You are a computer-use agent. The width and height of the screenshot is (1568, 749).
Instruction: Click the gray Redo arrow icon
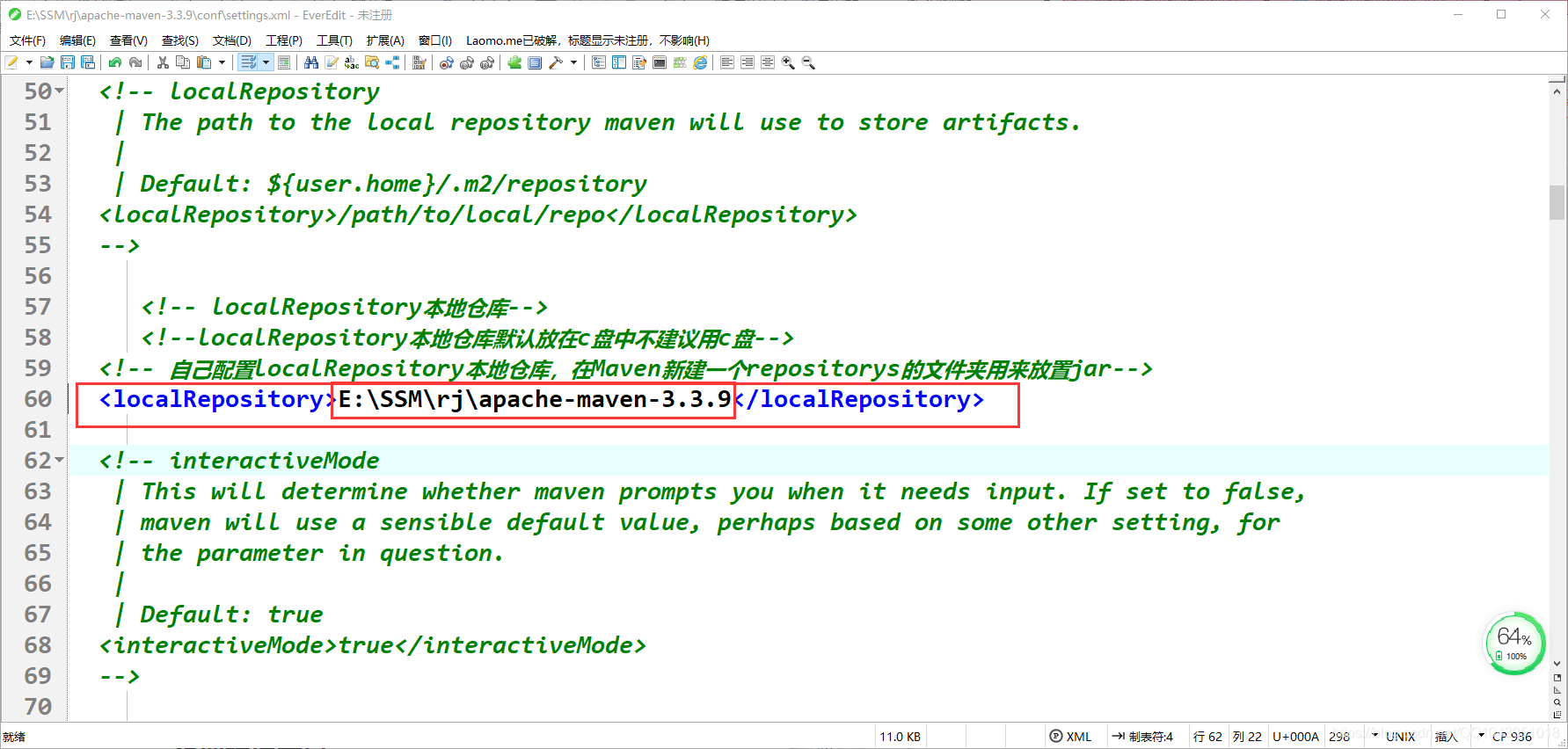pyautogui.click(x=135, y=62)
